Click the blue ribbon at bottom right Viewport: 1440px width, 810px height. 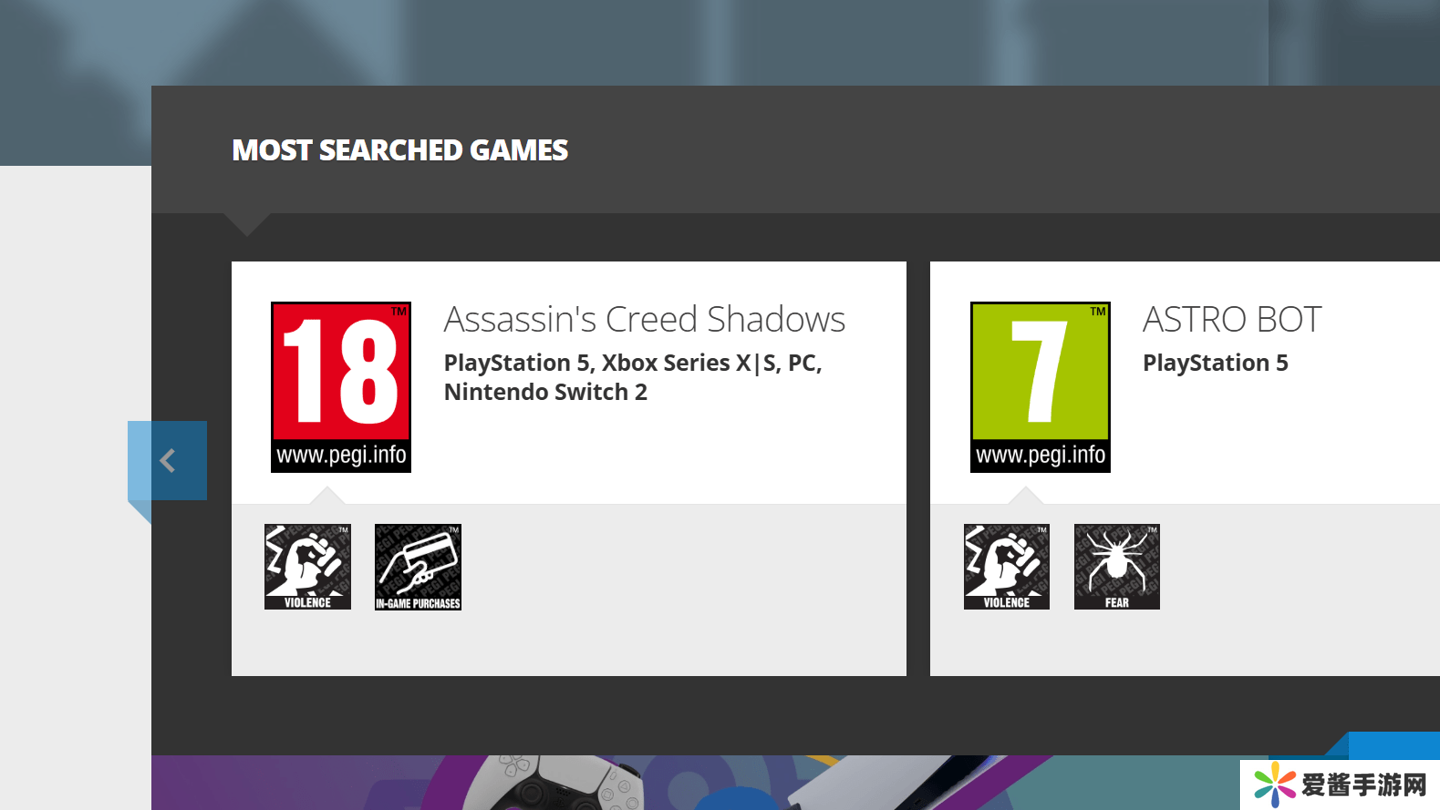click(1393, 745)
